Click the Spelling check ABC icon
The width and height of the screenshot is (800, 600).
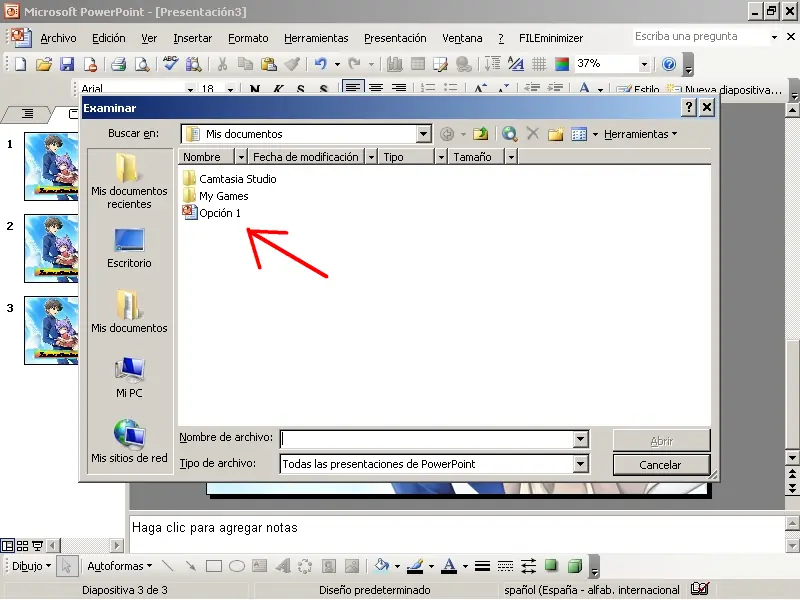(170, 64)
